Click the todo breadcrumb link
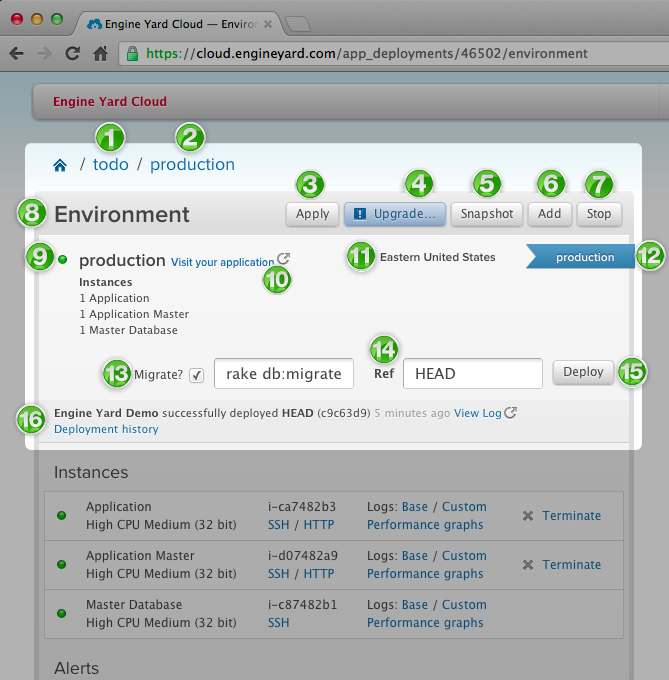 (111, 165)
